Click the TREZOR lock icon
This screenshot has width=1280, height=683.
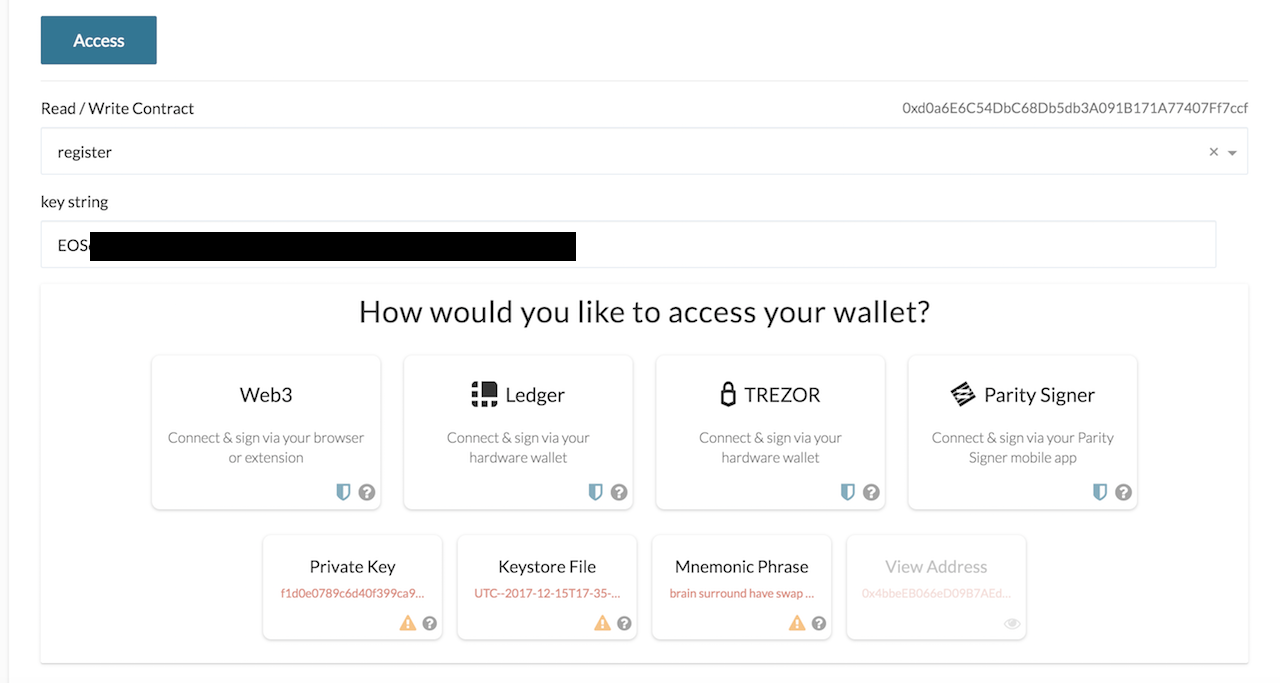[x=728, y=395]
